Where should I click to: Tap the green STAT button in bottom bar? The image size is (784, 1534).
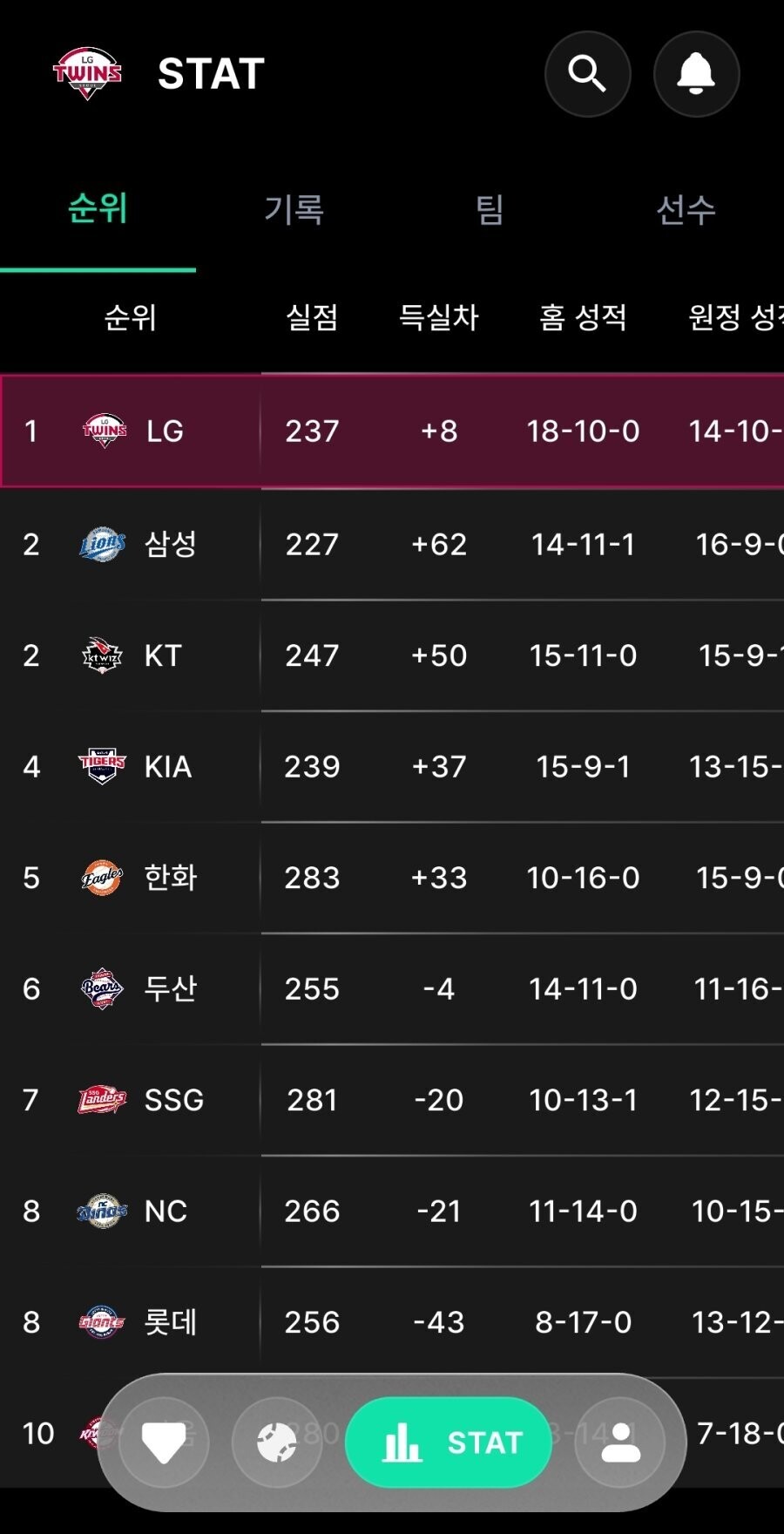(x=449, y=1442)
